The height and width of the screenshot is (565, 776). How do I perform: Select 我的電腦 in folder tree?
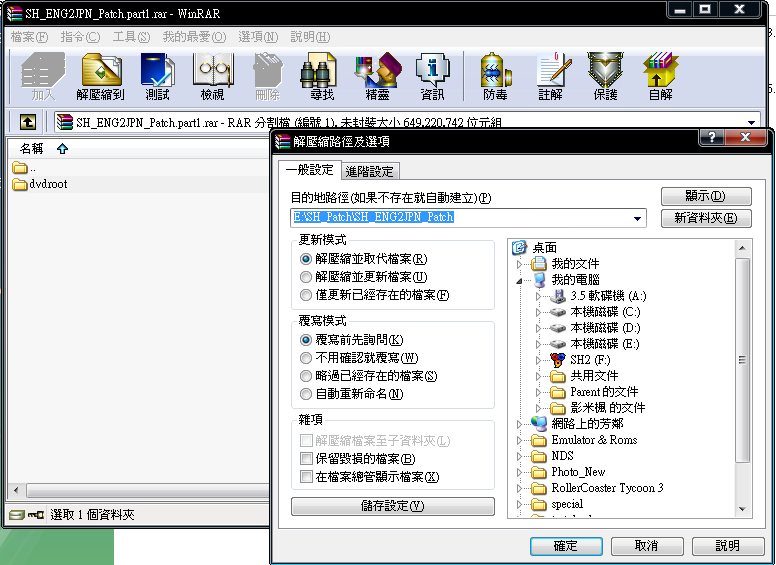point(565,280)
